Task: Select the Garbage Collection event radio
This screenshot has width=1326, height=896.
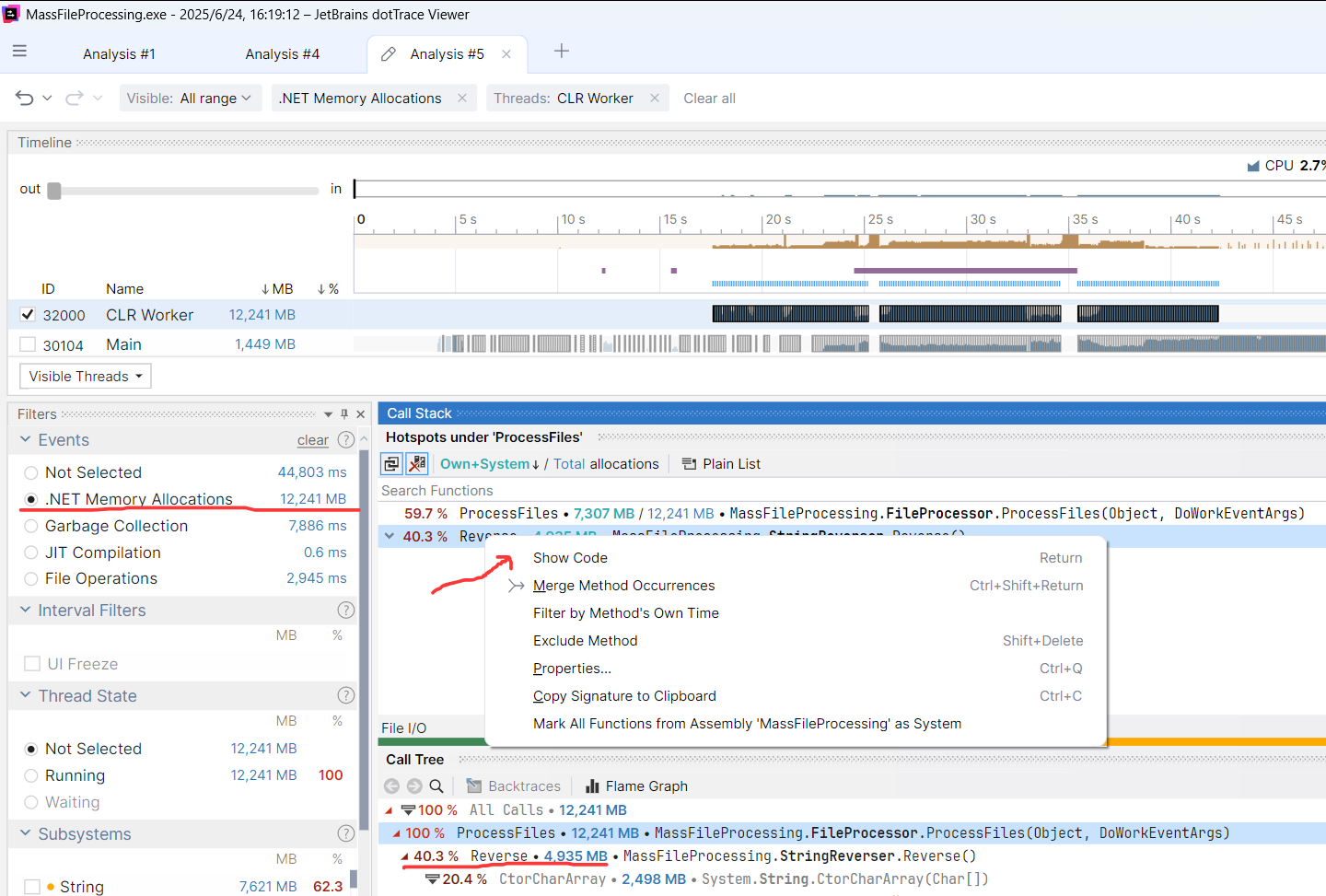Action: click(31, 526)
